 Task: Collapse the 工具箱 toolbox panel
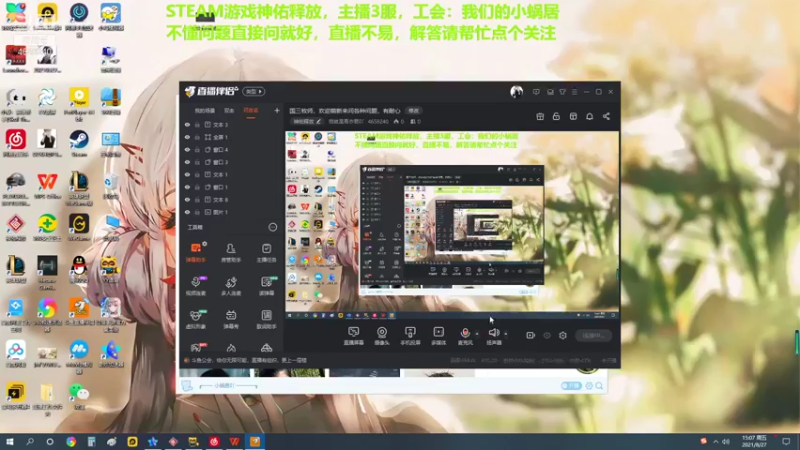click(x=273, y=227)
